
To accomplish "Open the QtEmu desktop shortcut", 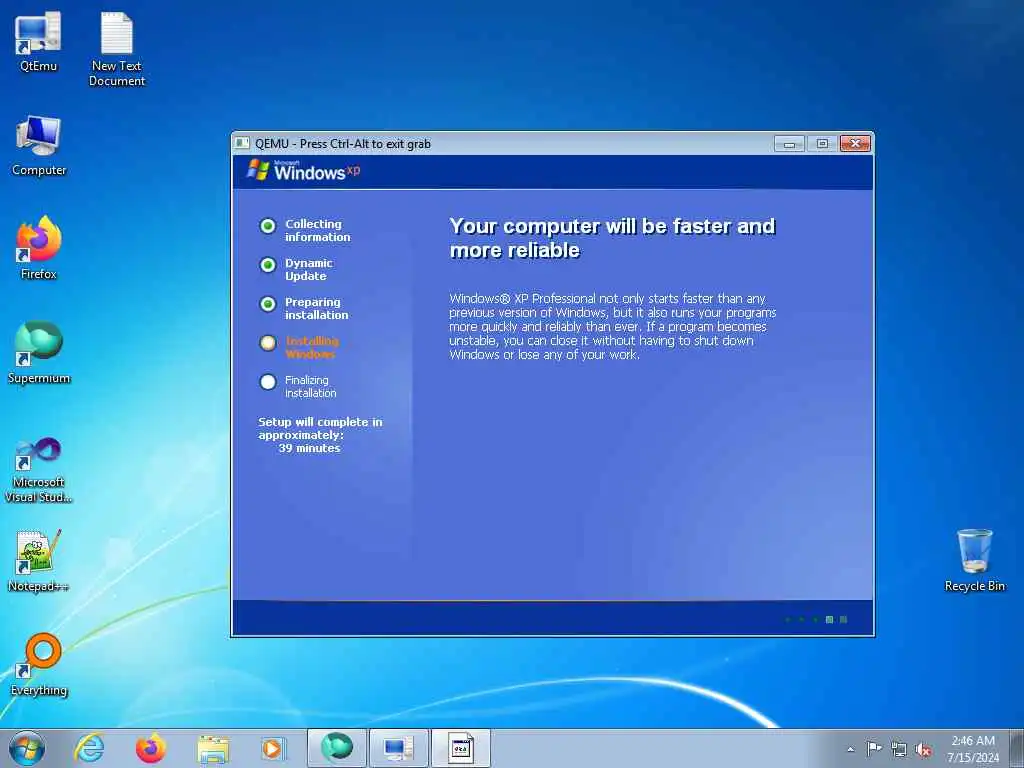I will tap(38, 40).
